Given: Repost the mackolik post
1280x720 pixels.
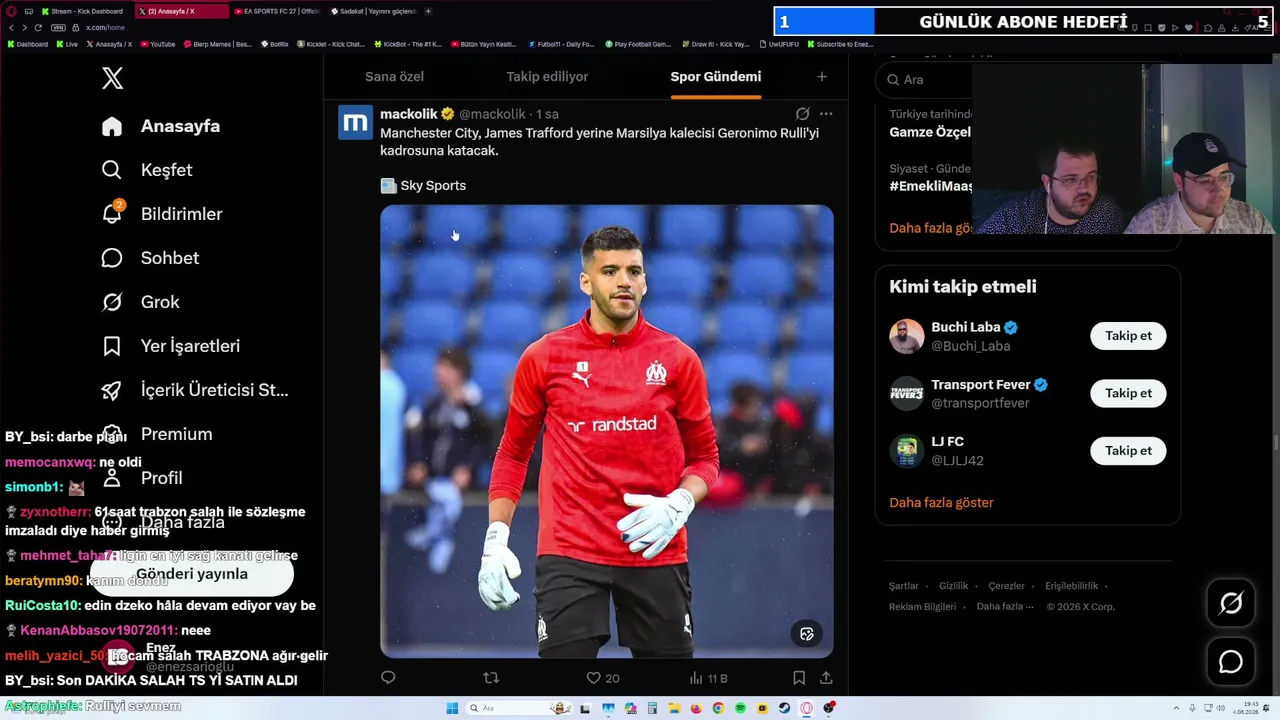Looking at the screenshot, I should coord(491,678).
